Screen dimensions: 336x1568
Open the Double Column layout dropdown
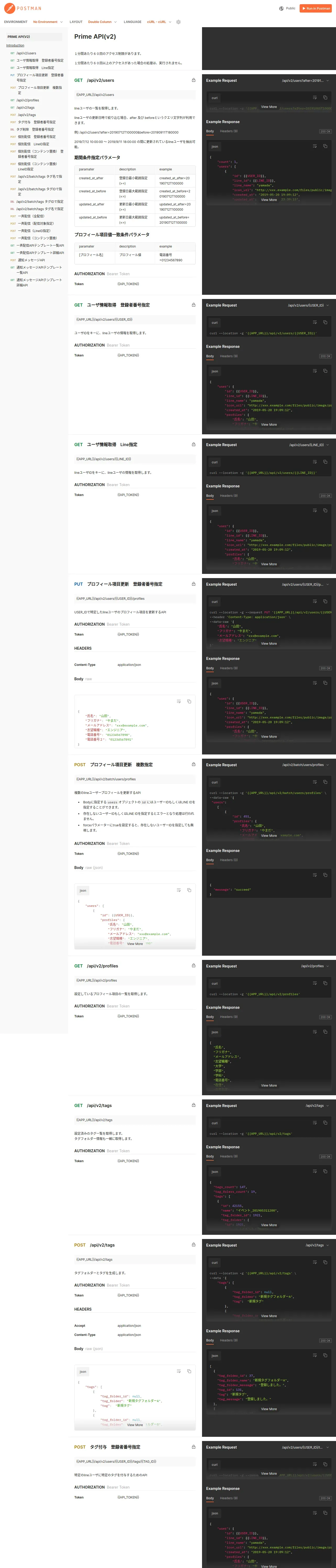(102, 22)
